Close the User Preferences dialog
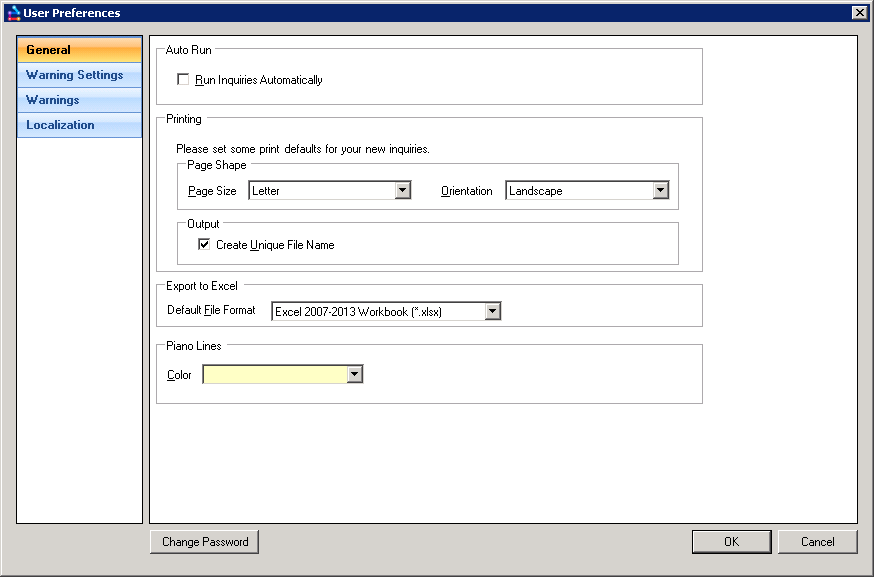 click(859, 13)
